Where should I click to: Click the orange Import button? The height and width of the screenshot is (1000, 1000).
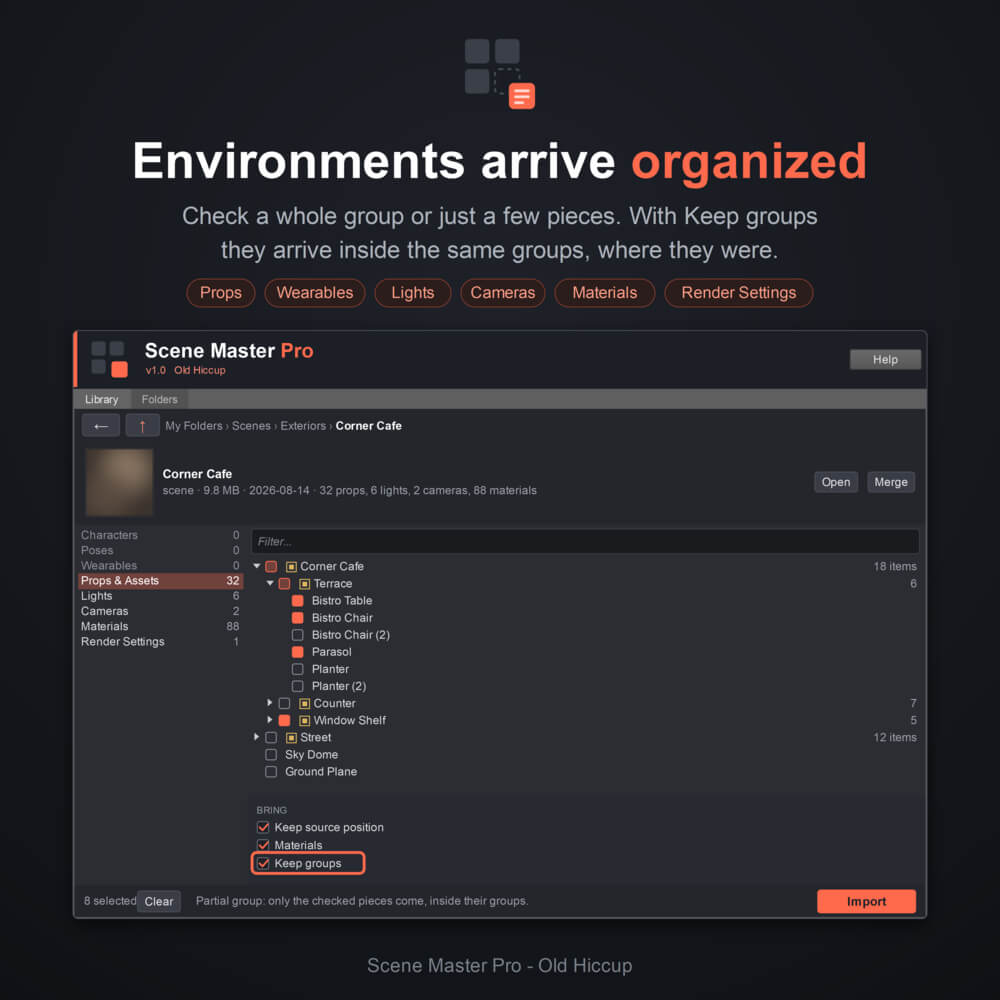pyautogui.click(x=866, y=902)
